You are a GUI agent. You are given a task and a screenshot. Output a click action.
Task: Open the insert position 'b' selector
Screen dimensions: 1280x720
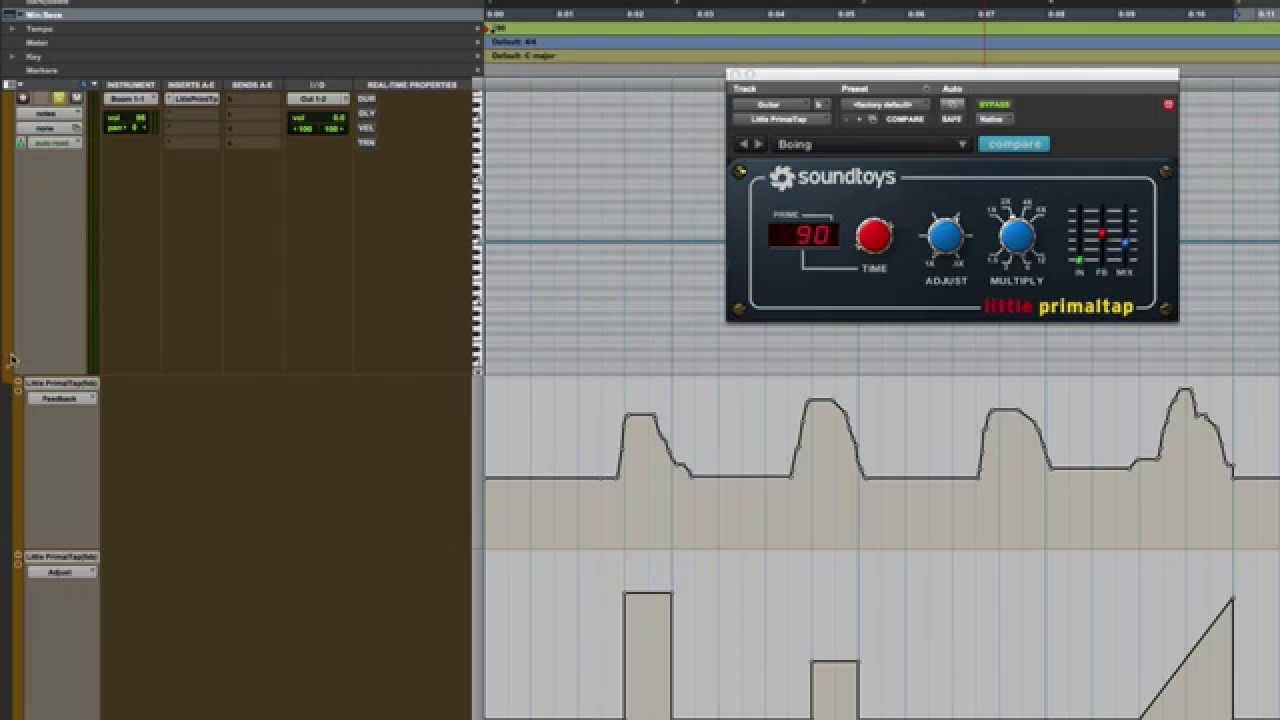(x=821, y=104)
